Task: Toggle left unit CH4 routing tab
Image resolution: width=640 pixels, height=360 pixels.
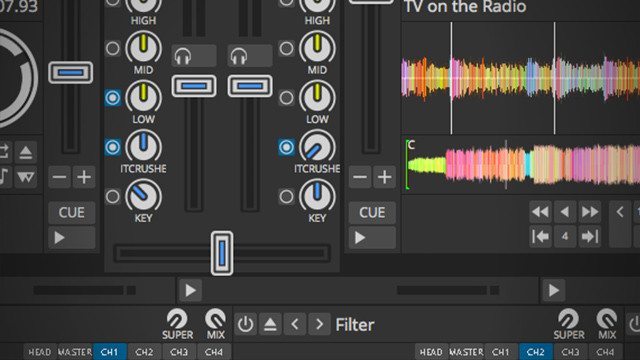Action: (x=213, y=352)
